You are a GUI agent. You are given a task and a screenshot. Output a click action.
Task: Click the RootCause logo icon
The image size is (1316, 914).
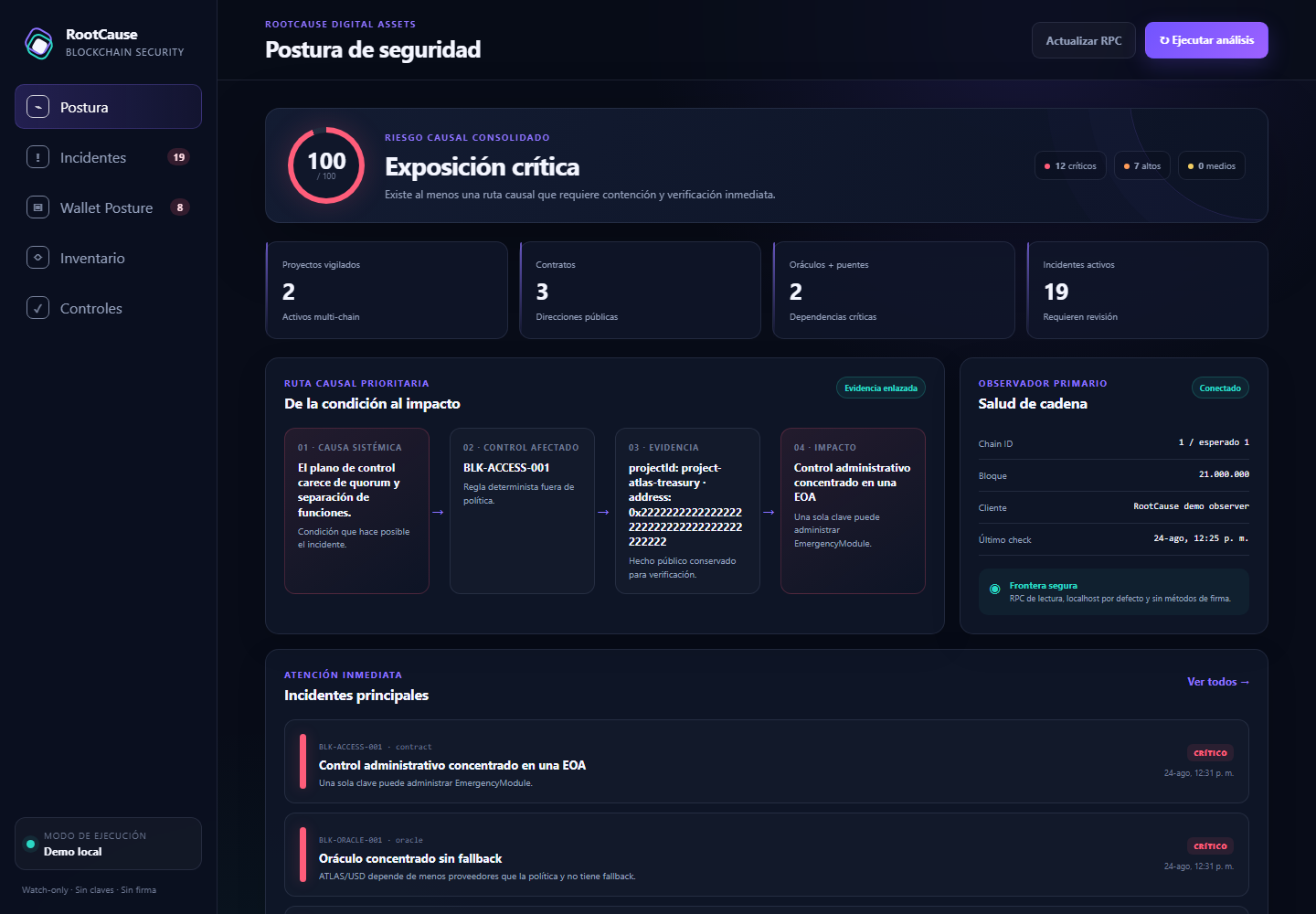pyautogui.click(x=38, y=43)
